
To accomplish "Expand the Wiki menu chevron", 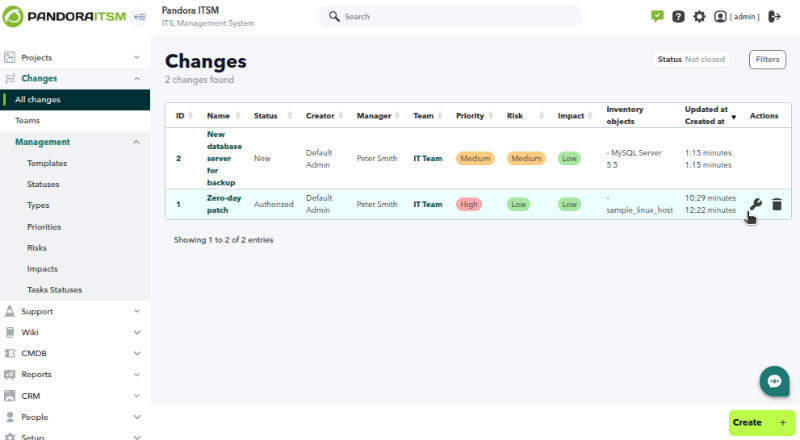I will tap(137, 332).
